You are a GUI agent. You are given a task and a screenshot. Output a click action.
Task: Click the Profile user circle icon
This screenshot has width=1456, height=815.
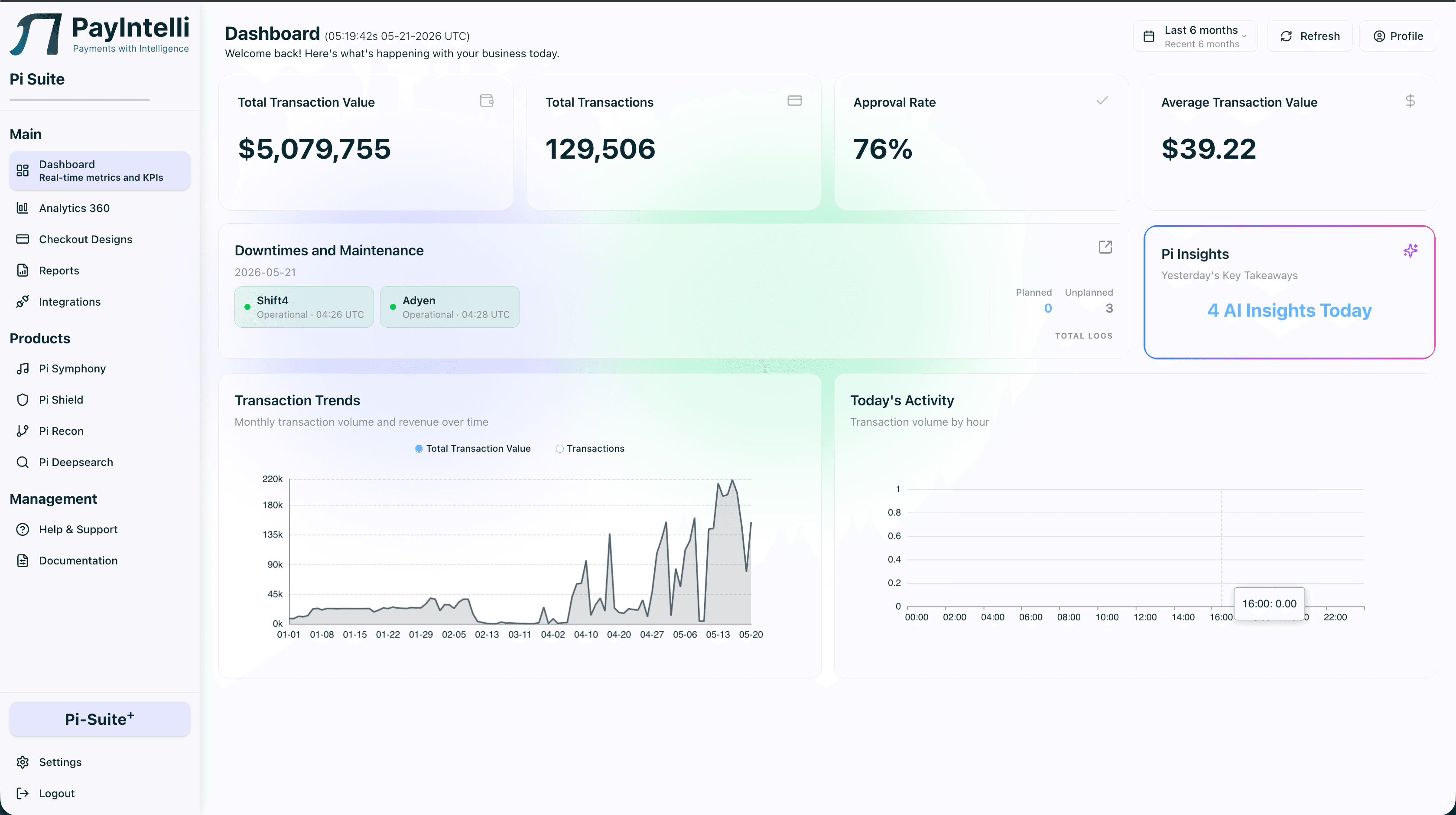1379,36
